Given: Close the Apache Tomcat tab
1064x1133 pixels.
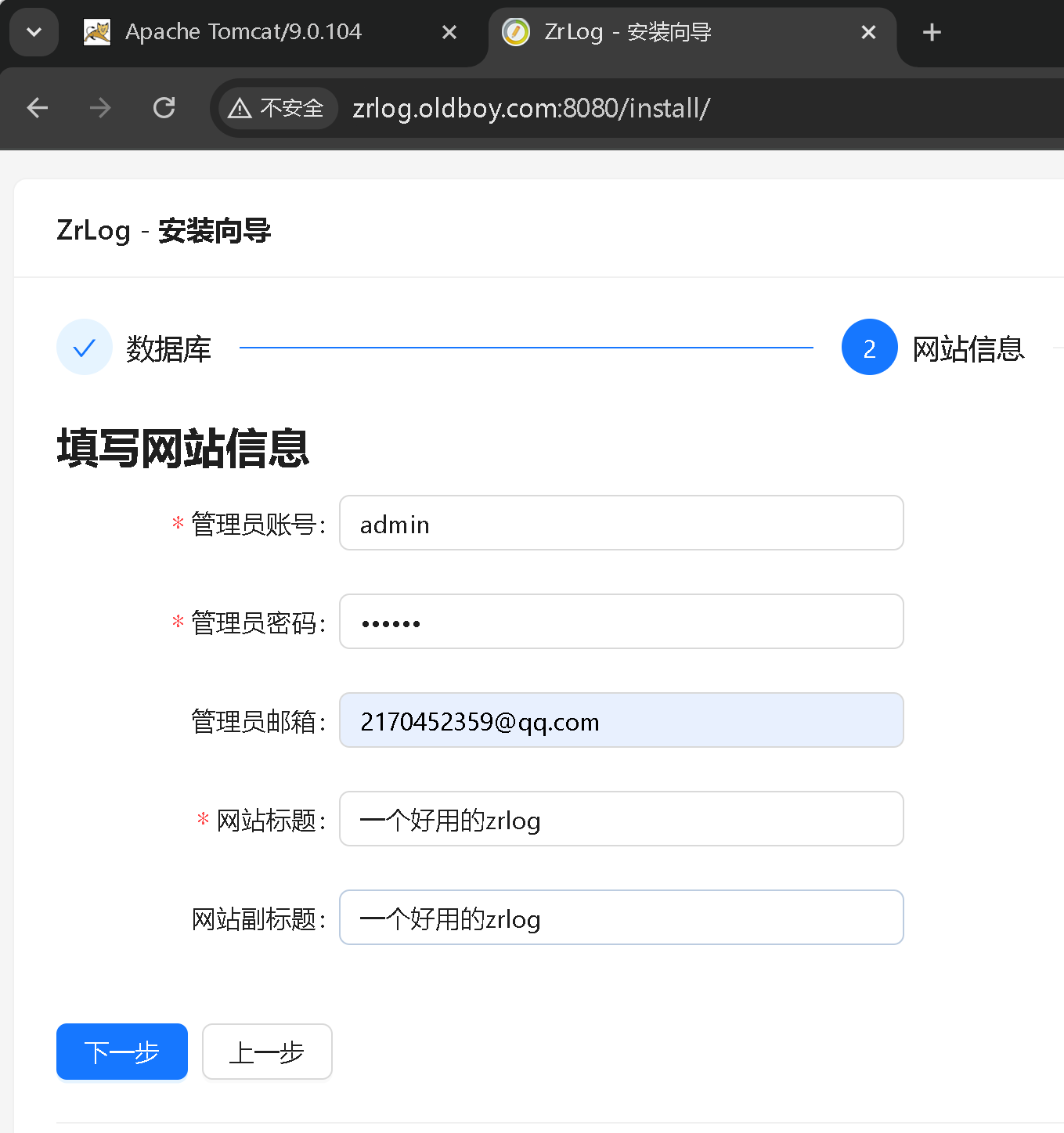Looking at the screenshot, I should pyautogui.click(x=449, y=32).
